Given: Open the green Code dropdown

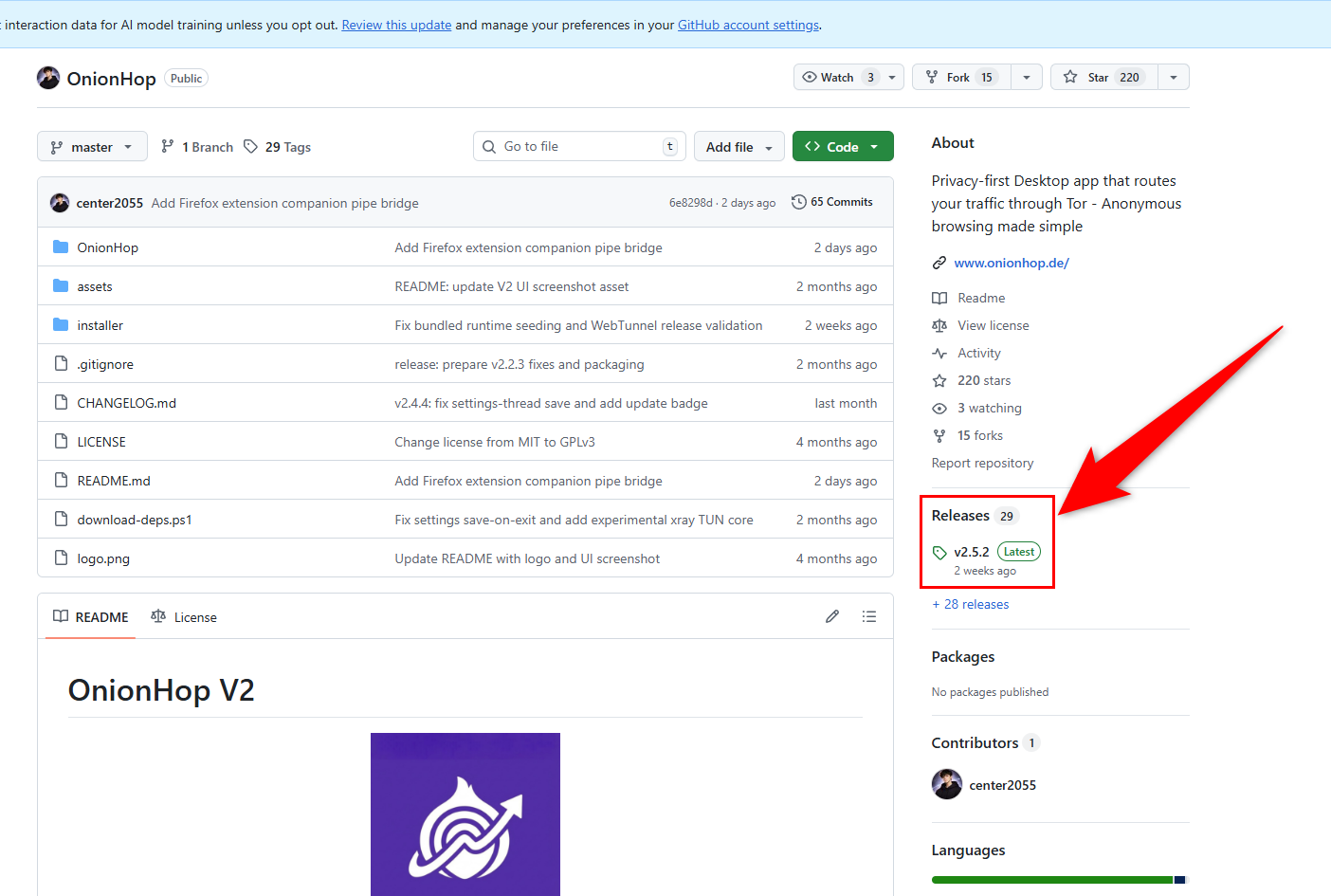Looking at the screenshot, I should pyautogui.click(x=843, y=147).
